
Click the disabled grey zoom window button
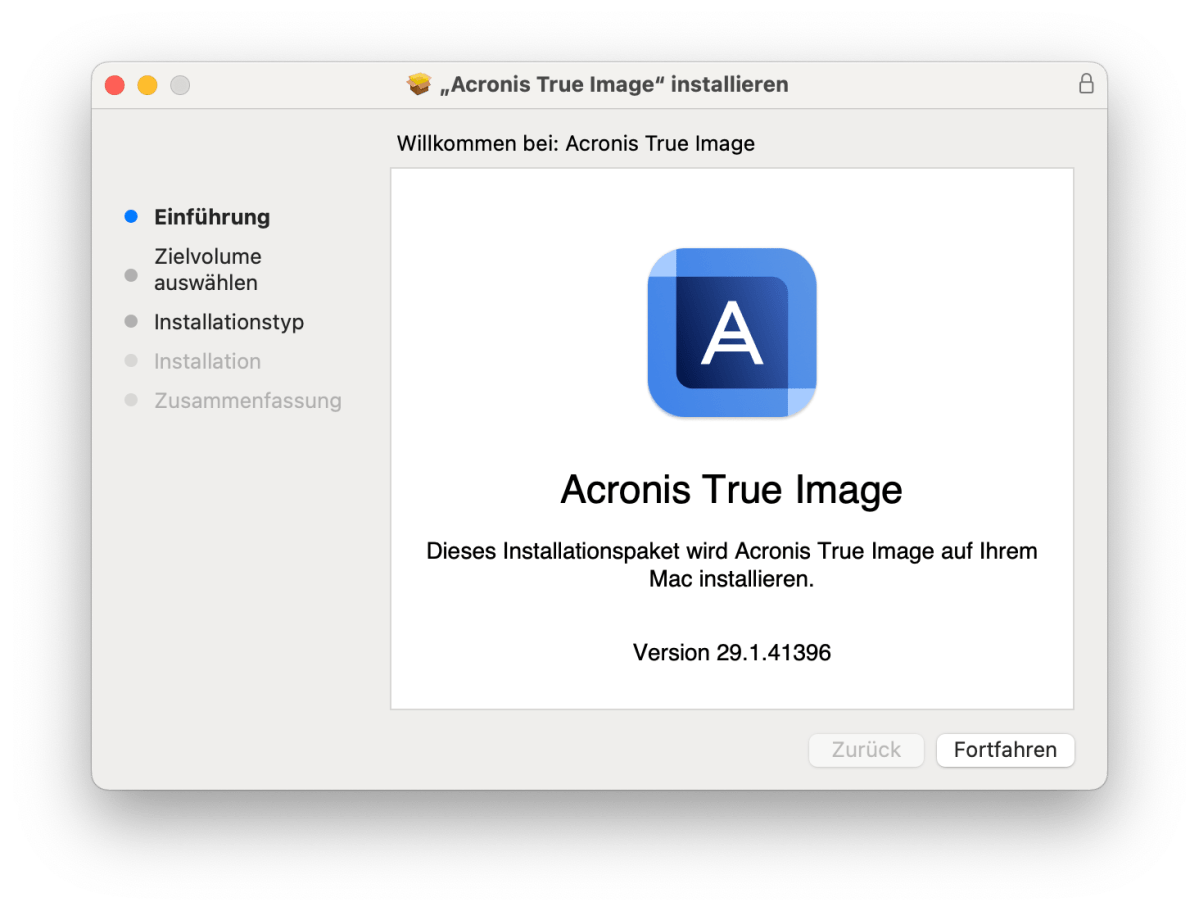180,85
